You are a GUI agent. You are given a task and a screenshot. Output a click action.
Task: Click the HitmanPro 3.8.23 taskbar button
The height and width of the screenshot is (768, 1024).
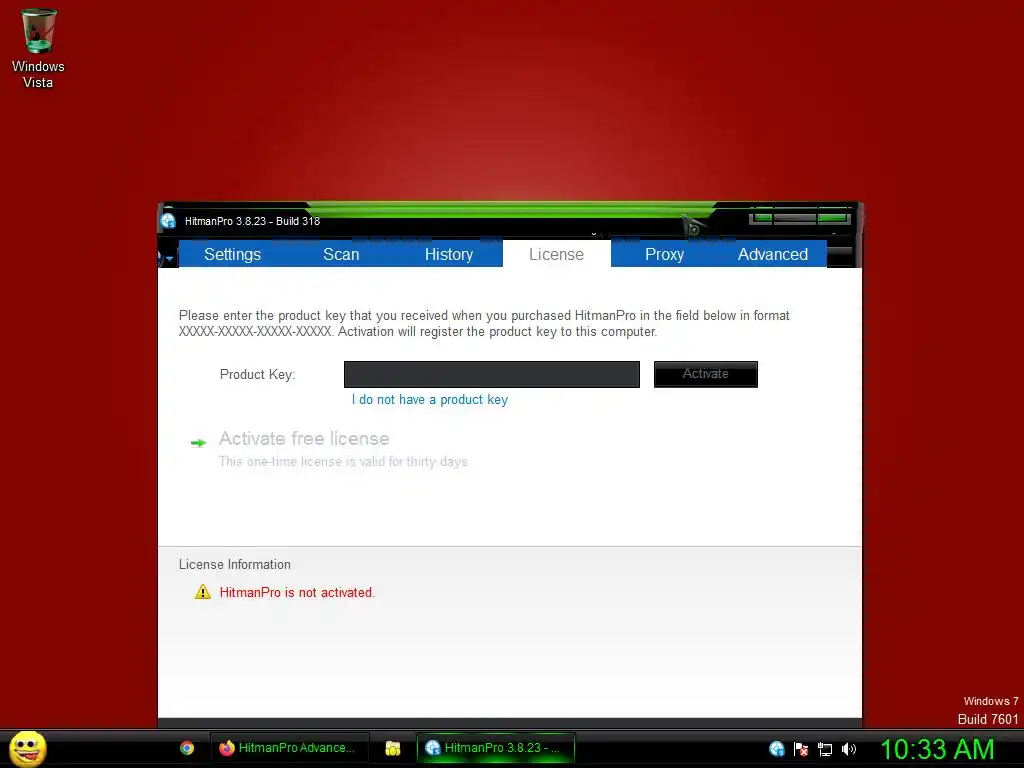coord(496,748)
